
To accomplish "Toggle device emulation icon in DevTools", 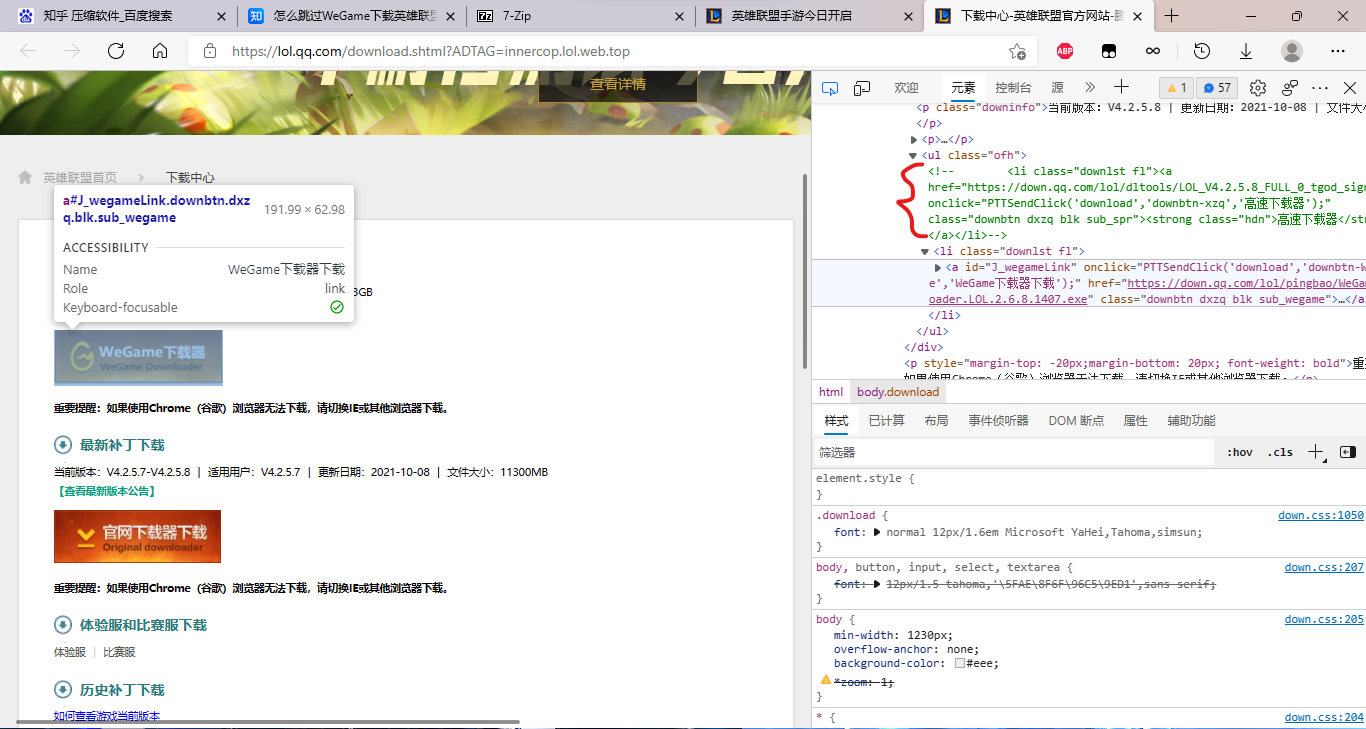I will [x=861, y=88].
